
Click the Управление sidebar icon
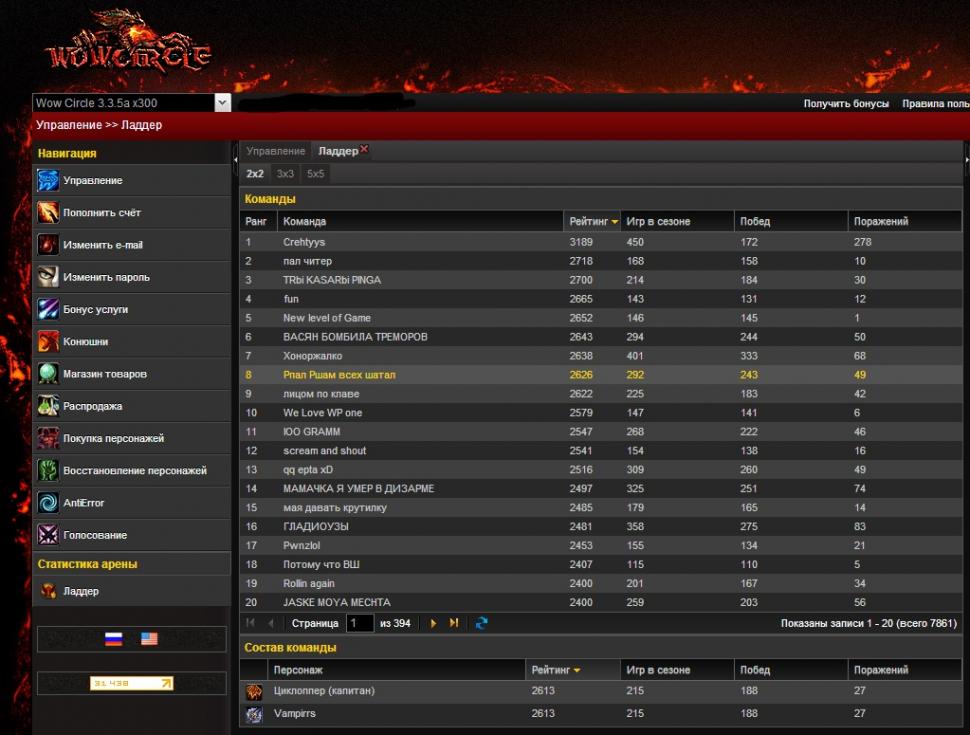pyautogui.click(x=48, y=181)
